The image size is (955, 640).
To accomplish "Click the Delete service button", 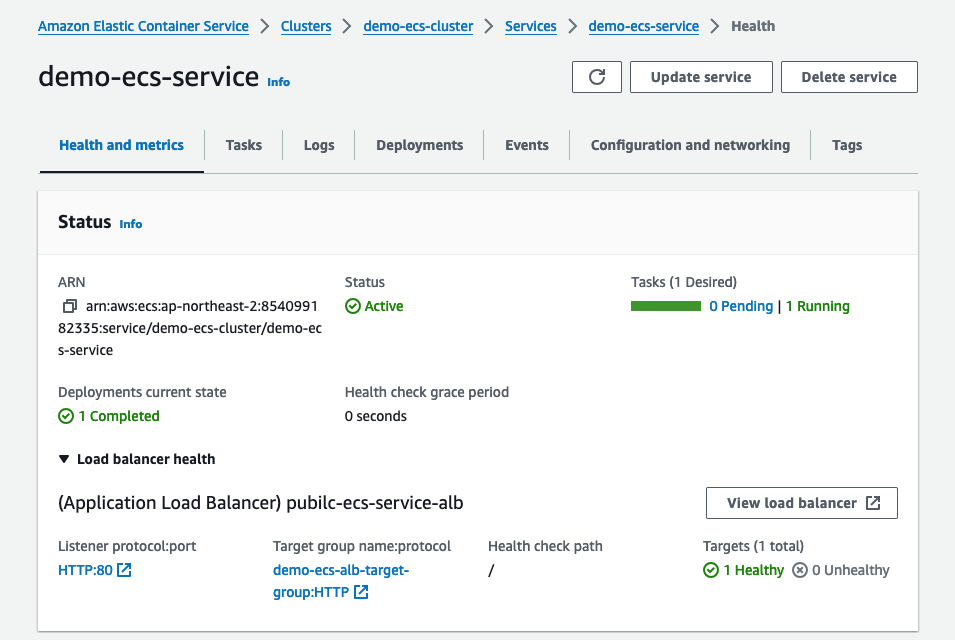I will point(849,77).
